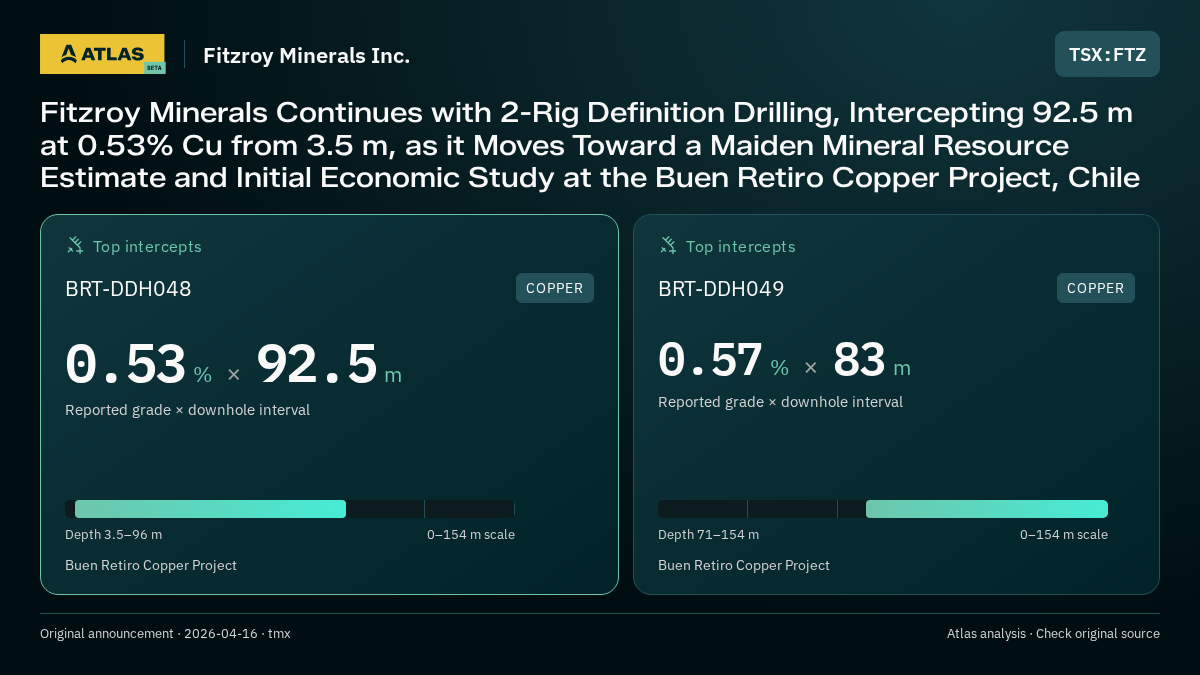The width and height of the screenshot is (1200, 675).
Task: Click the depth bar for BRT-DDH048
Action: pyautogui.click(x=290, y=509)
